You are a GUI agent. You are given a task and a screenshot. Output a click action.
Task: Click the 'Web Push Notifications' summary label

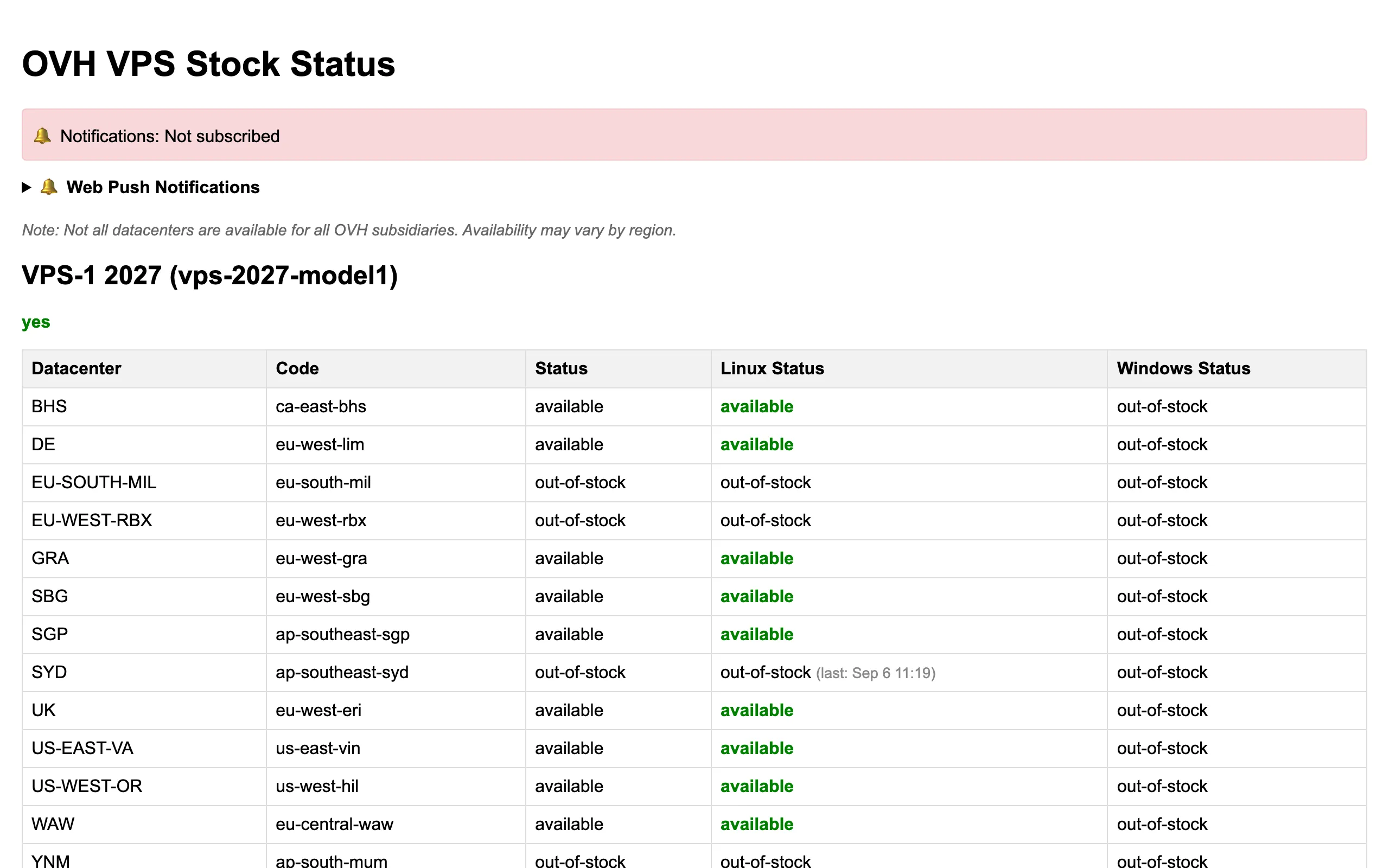click(x=163, y=187)
